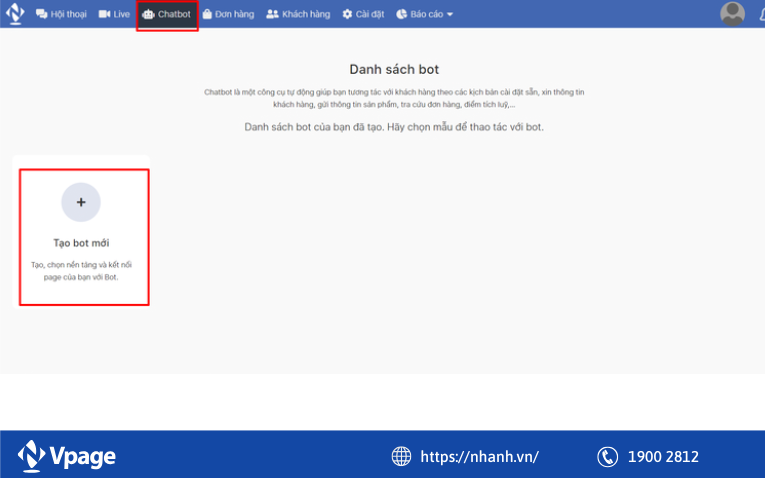Navigate to the Khách hàng customers page
The width and height of the screenshot is (765, 478).
(298, 14)
